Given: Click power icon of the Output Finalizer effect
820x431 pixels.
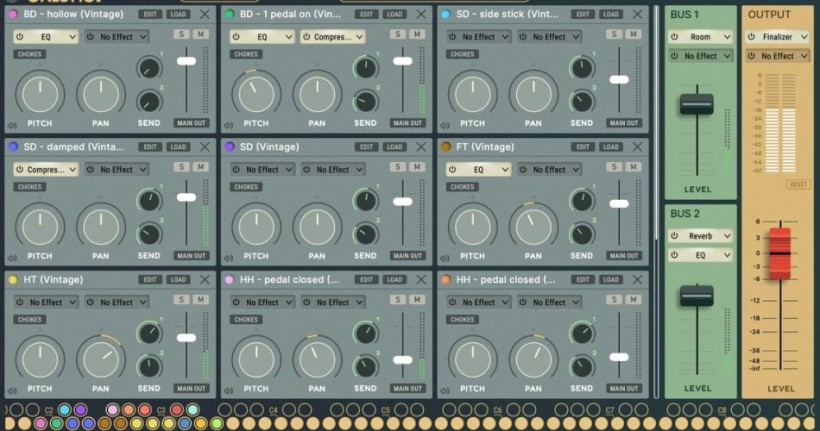Looking at the screenshot, I should coord(753,37).
